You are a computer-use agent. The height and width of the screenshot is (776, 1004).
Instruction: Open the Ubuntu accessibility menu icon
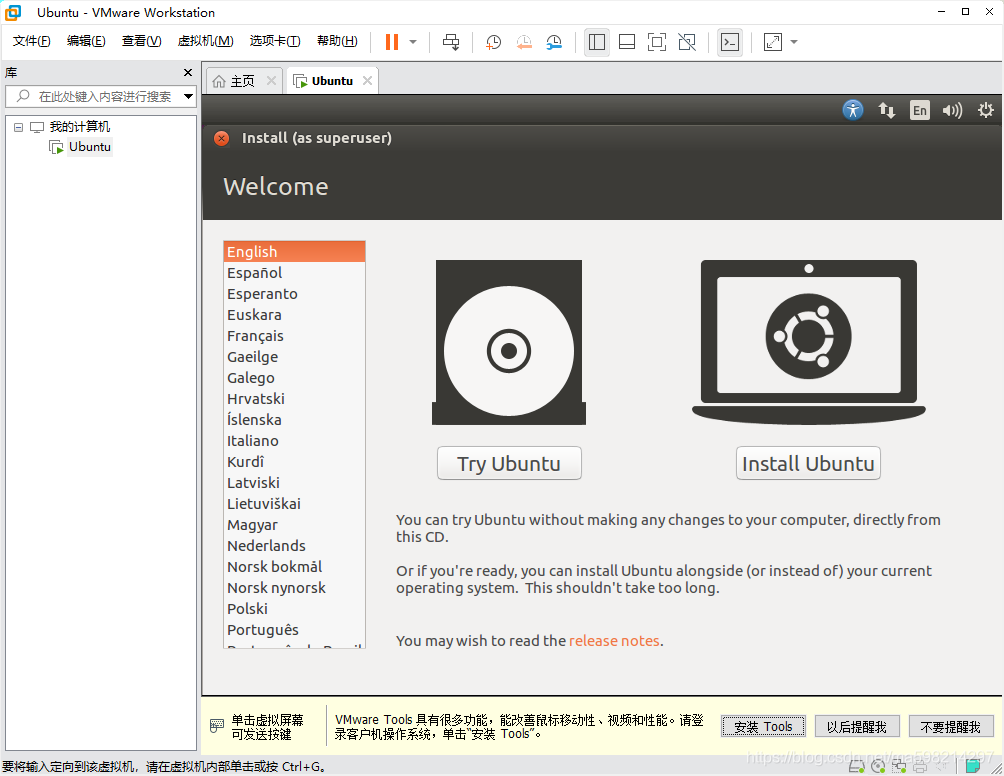[x=853, y=110]
